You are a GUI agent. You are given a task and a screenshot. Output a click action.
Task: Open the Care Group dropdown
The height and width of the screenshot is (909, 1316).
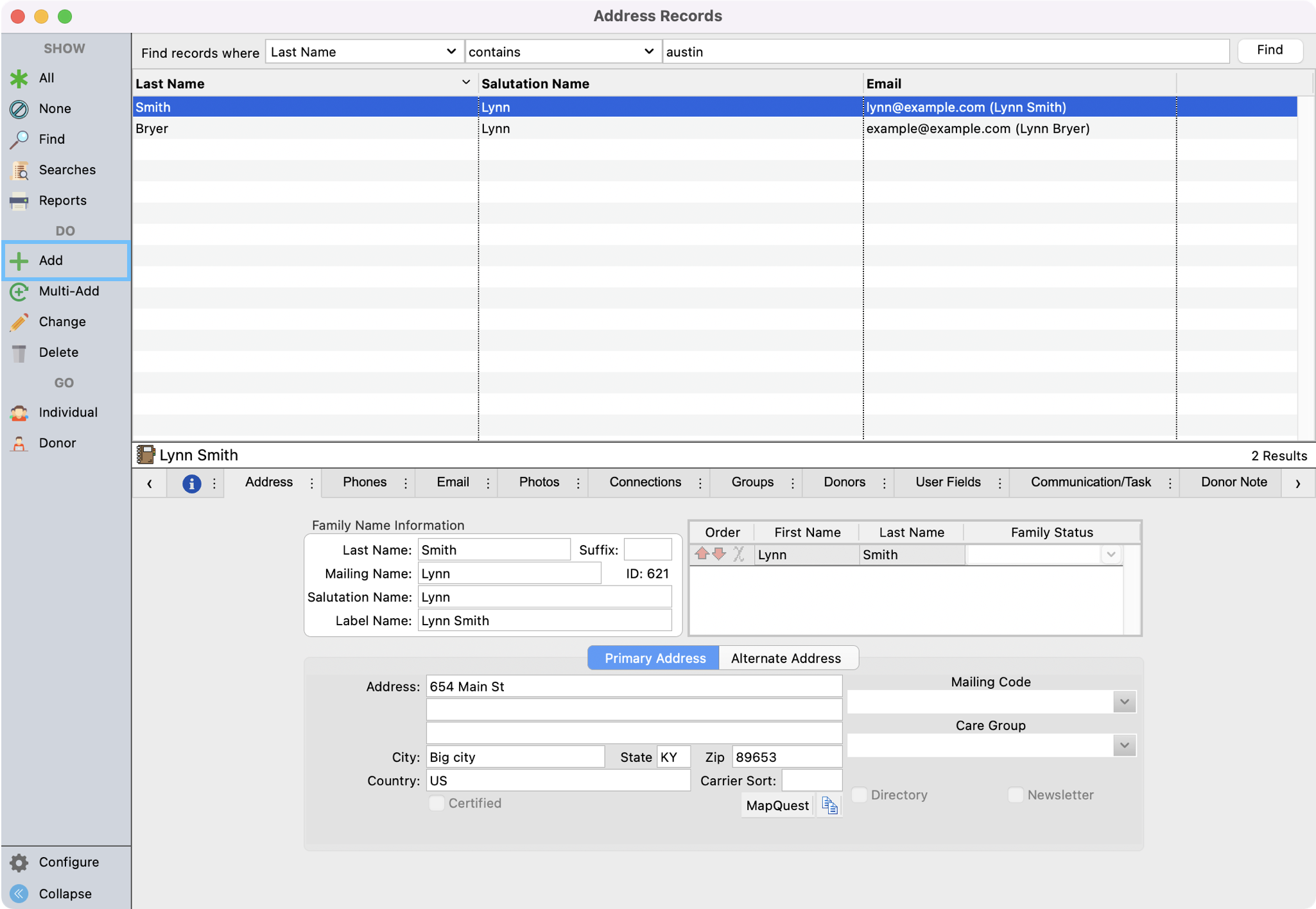click(1124, 745)
